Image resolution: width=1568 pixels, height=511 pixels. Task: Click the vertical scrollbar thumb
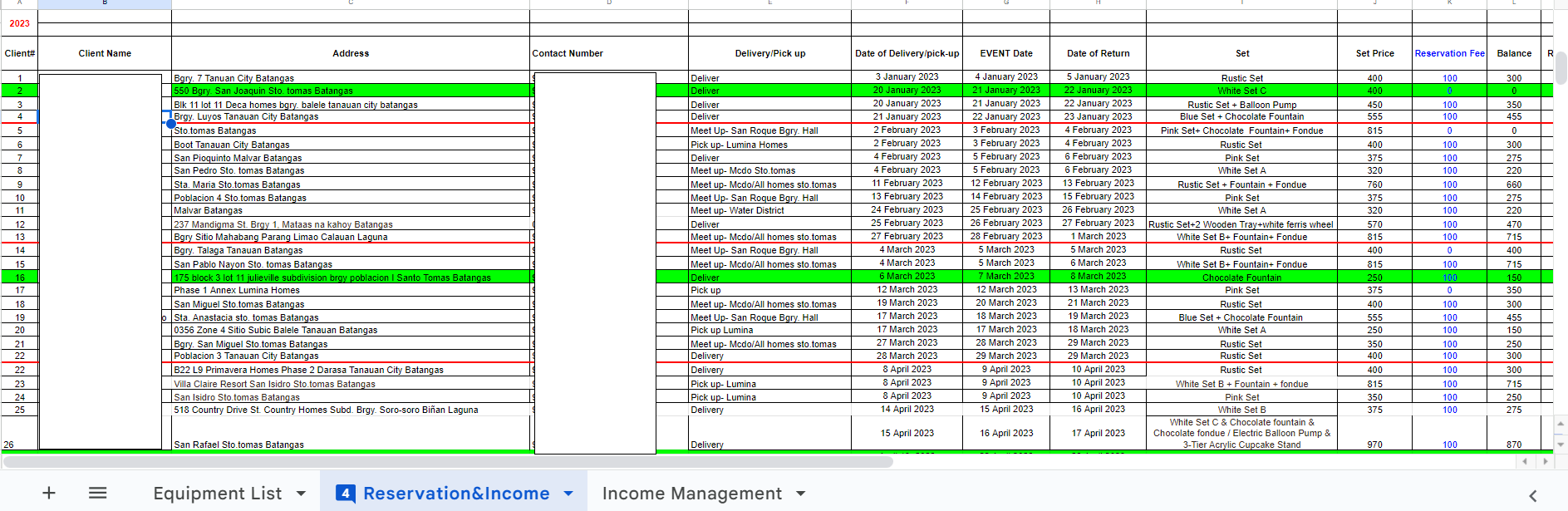tap(1561, 69)
